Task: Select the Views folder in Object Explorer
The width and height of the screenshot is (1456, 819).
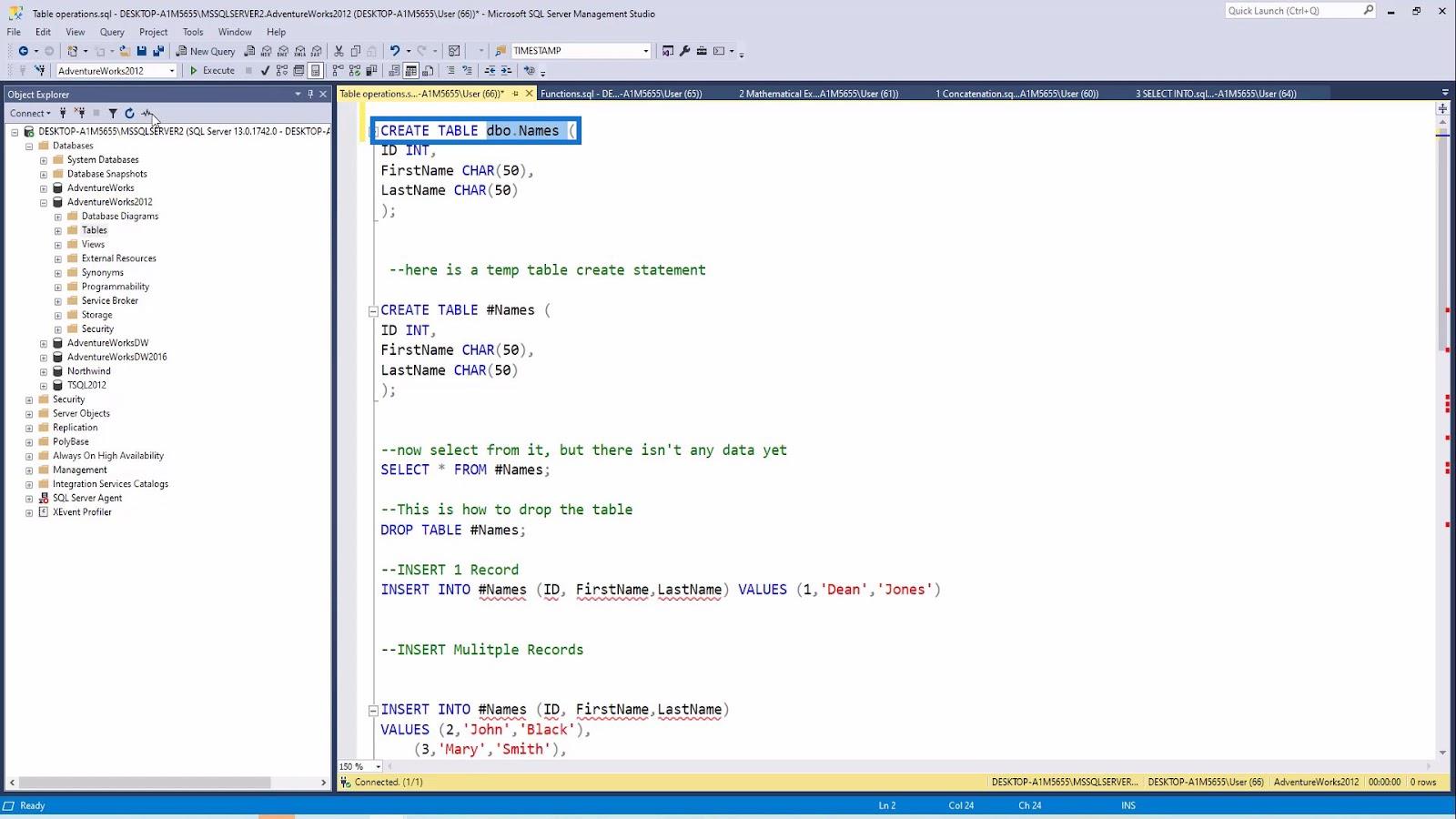Action: tap(93, 245)
